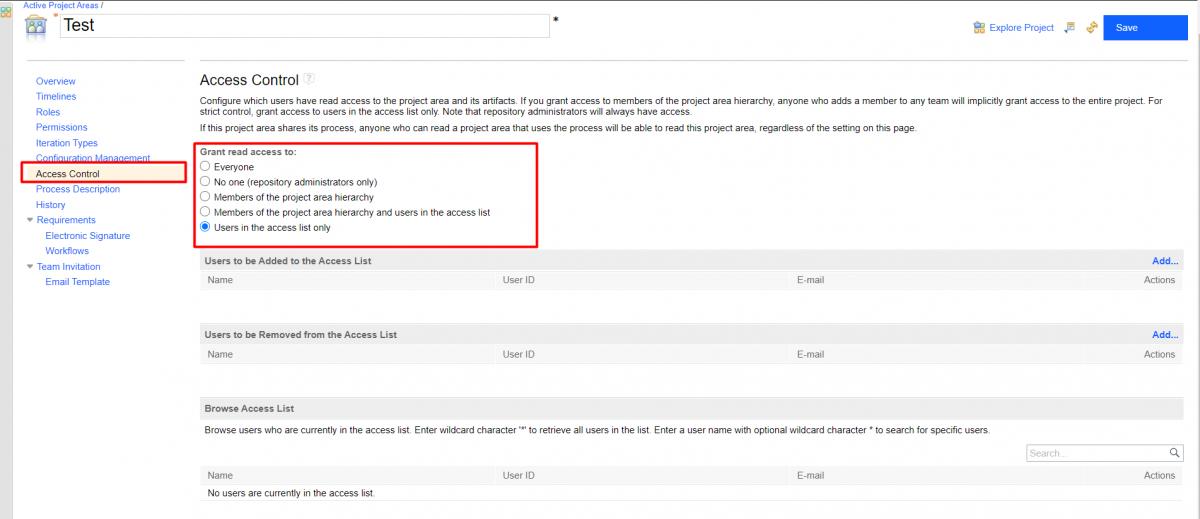Go to the Timelines sidebar item
This screenshot has width=1200, height=519.
pyautogui.click(x=56, y=97)
